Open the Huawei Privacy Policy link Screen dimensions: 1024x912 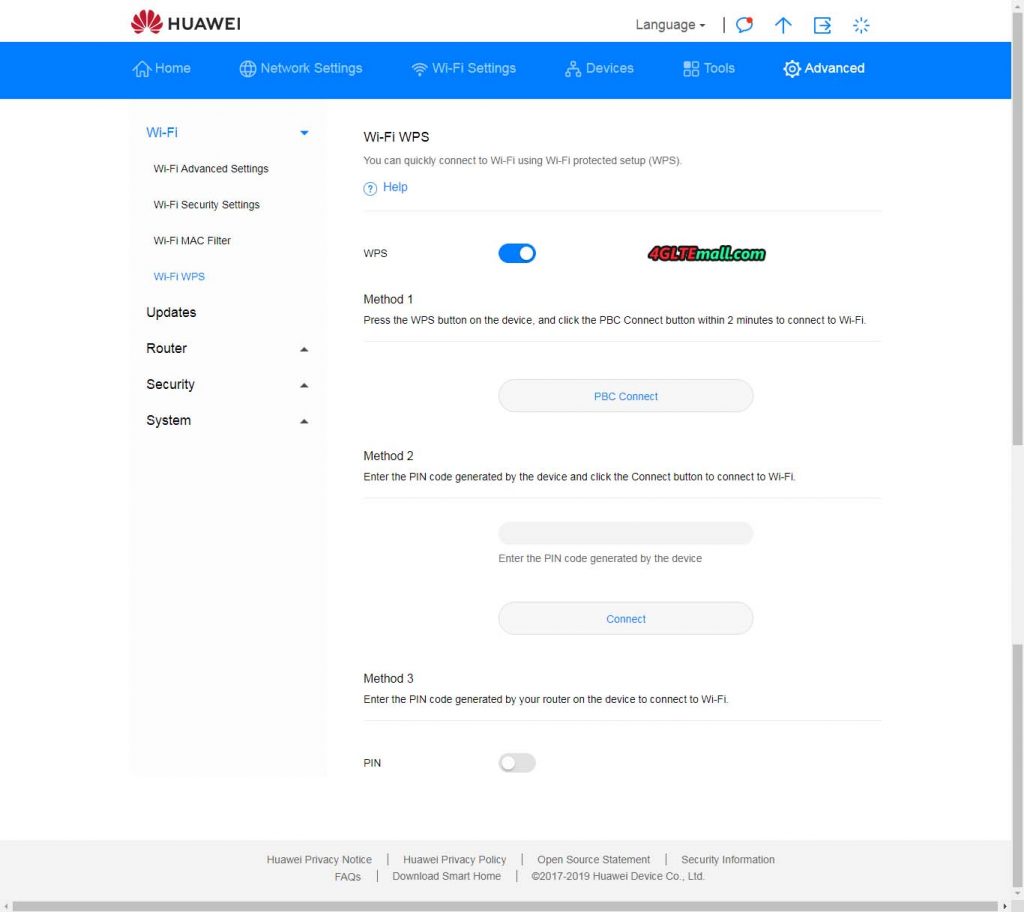(x=455, y=859)
